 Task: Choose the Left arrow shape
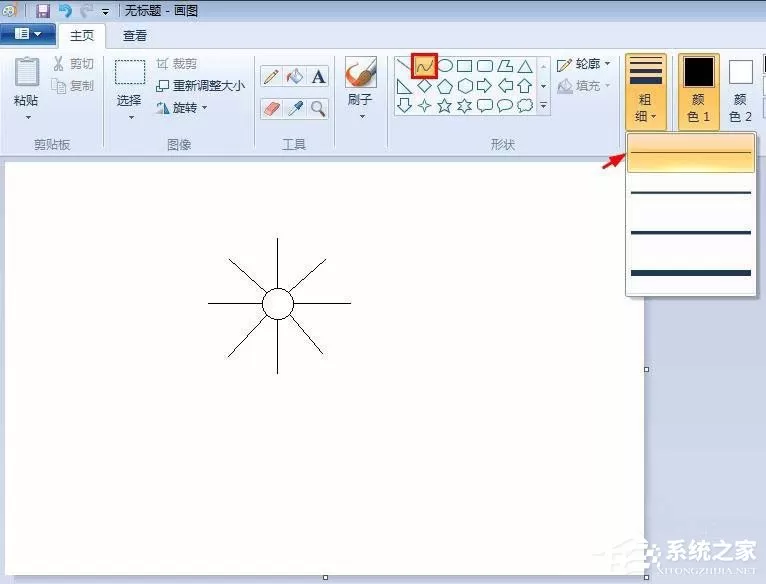(x=505, y=86)
